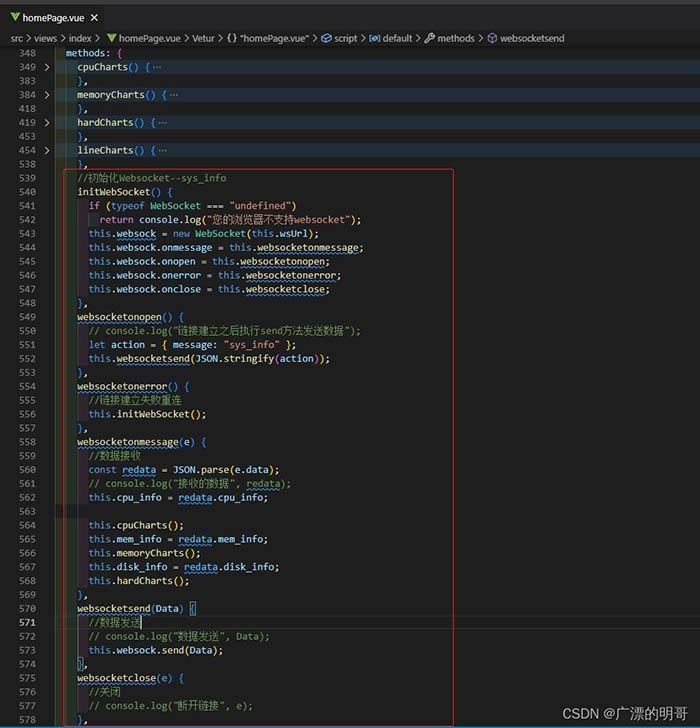Expand the folded memoryCharts method at line 384
700x728 pixels.
47,95
